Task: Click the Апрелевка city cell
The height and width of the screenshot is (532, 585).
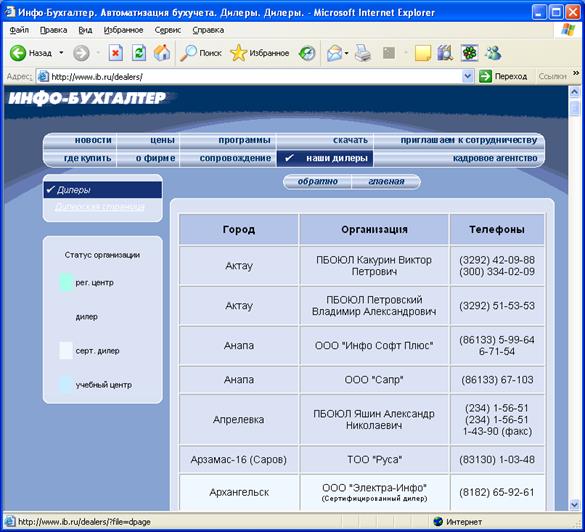Action: point(239,420)
